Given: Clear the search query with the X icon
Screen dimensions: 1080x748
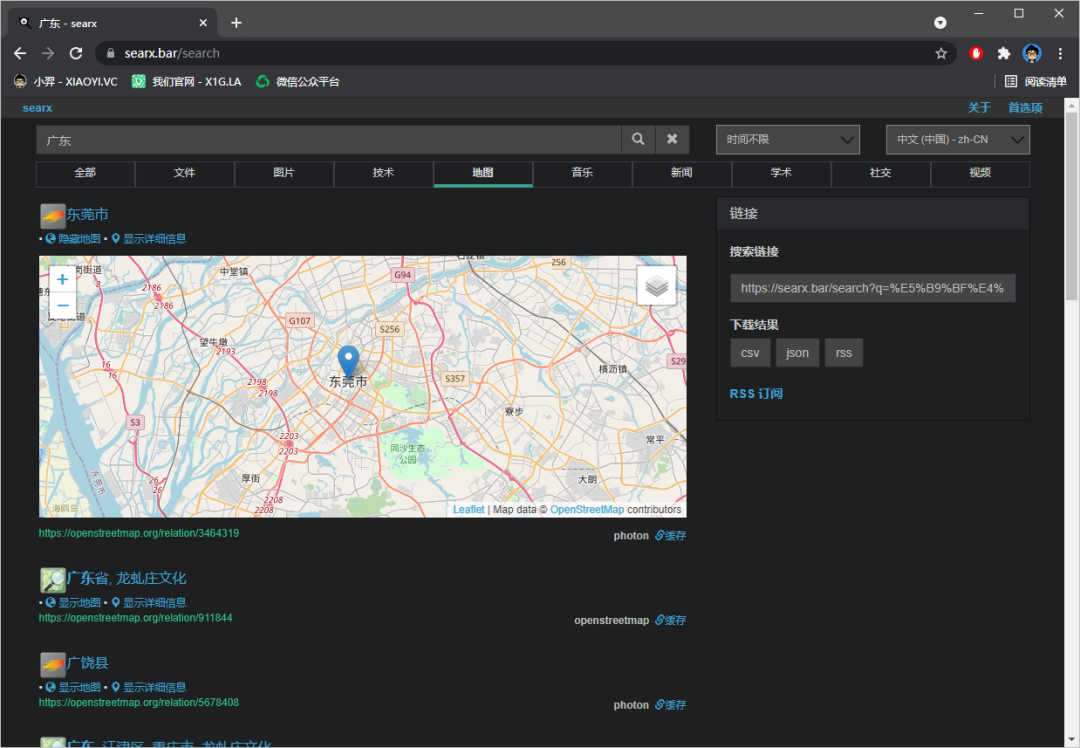Looking at the screenshot, I should (672, 140).
